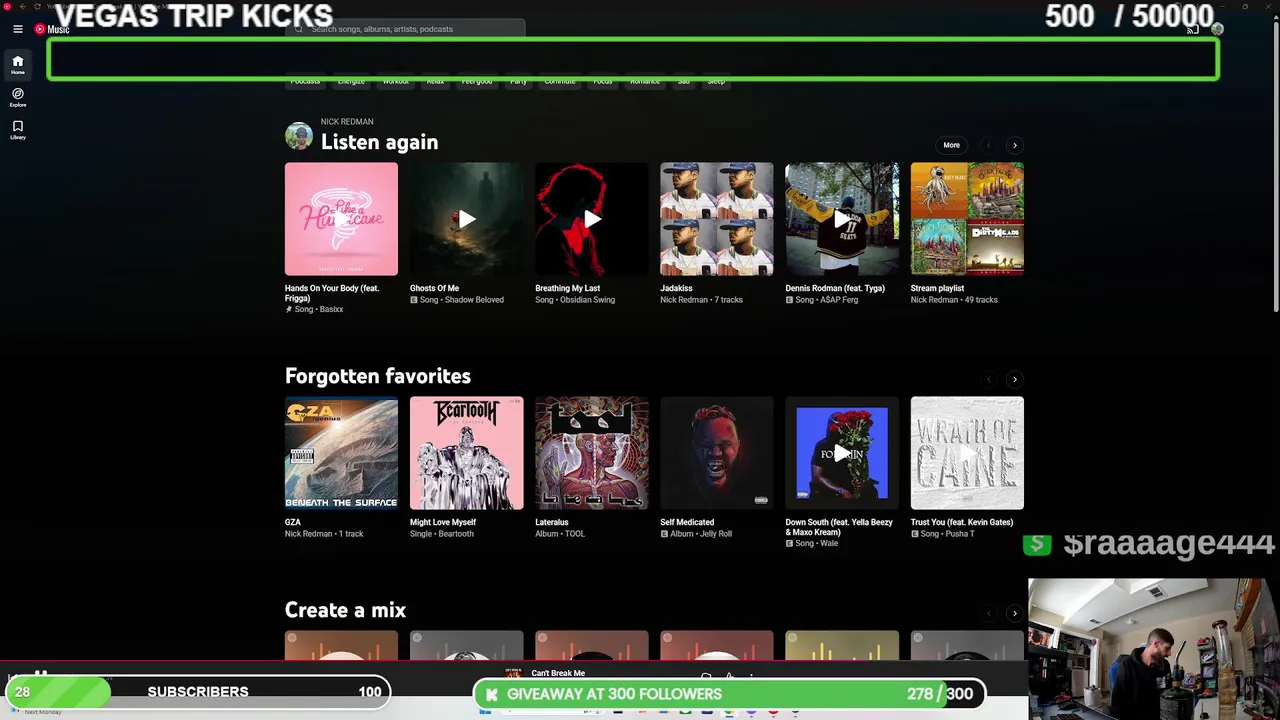Show previous items in Create a mix
This screenshot has width=1280, height=720.
[x=989, y=613]
